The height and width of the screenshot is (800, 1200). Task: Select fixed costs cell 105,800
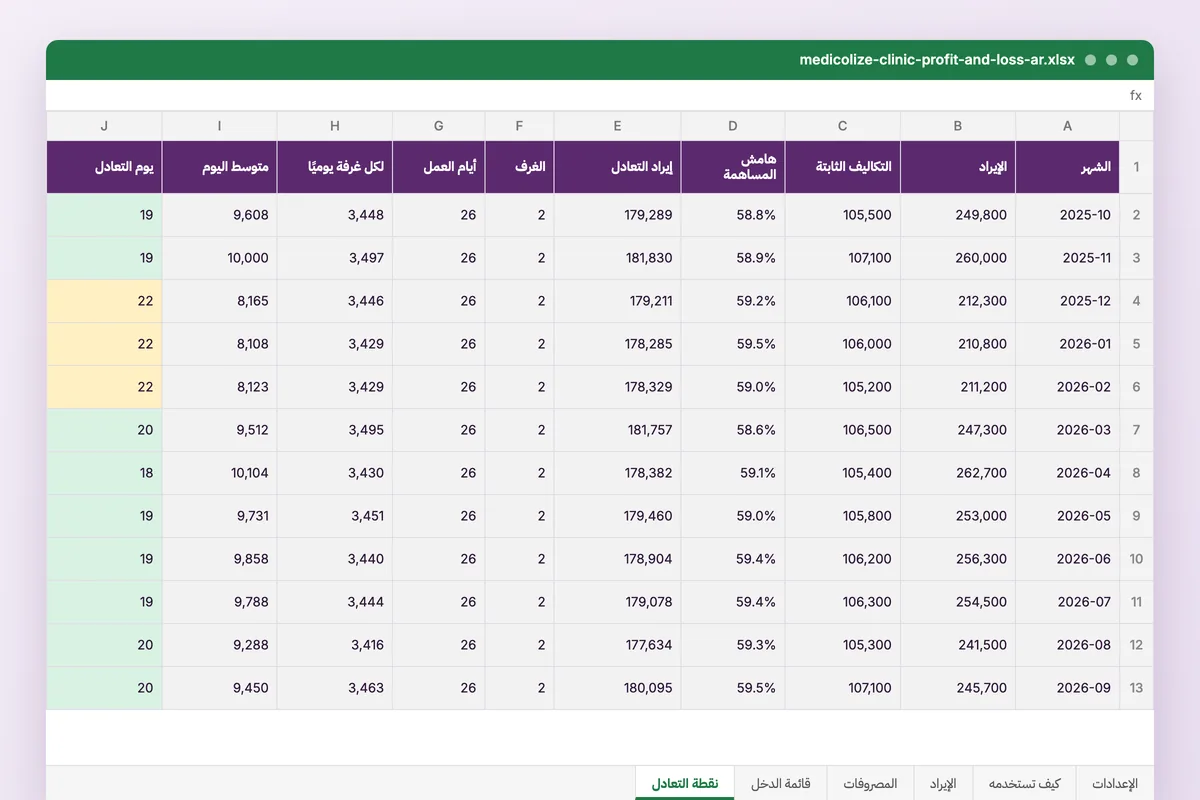click(x=843, y=516)
